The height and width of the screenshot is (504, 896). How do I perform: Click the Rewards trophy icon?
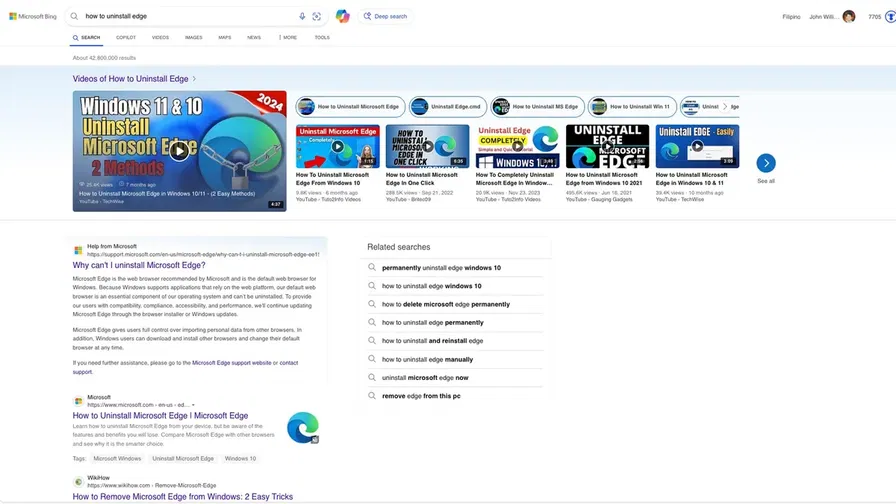tap(889, 16)
